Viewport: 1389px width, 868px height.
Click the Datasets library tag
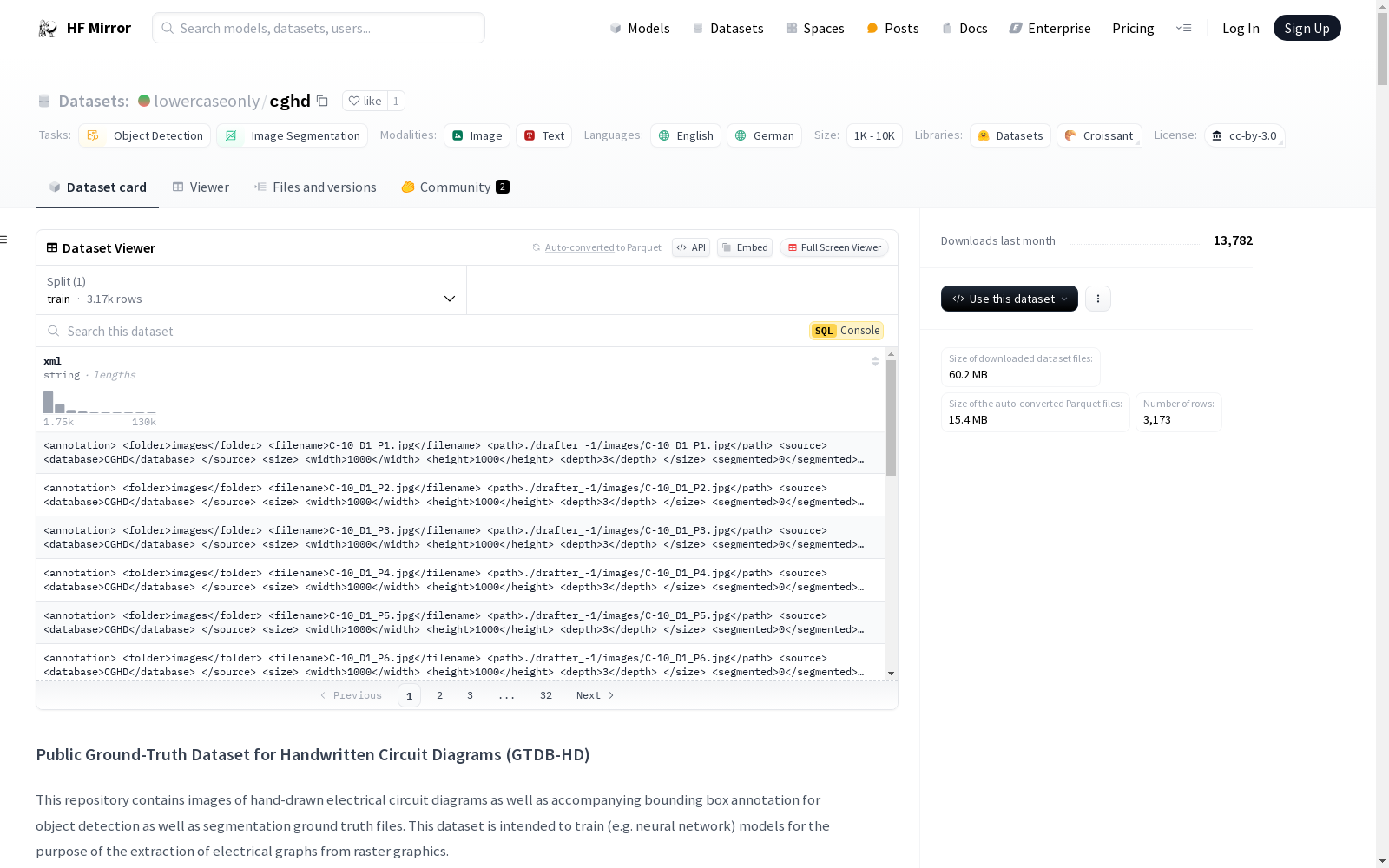pyautogui.click(x=1010, y=135)
